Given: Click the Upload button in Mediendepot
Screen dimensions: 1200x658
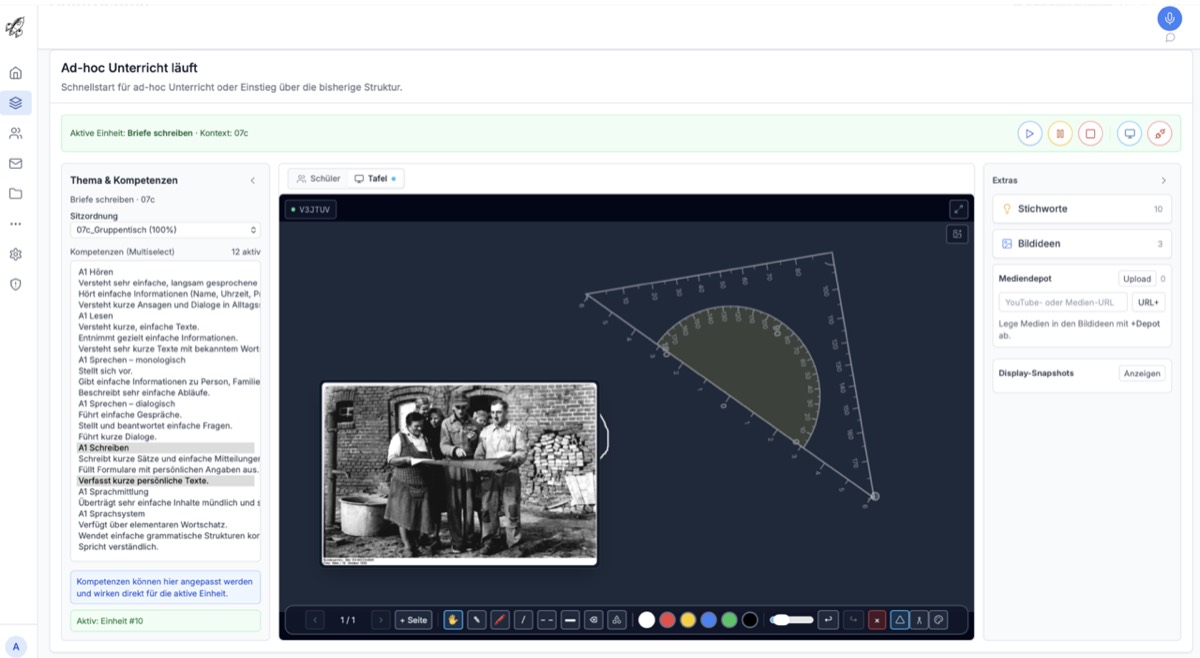Looking at the screenshot, I should point(1136,279).
